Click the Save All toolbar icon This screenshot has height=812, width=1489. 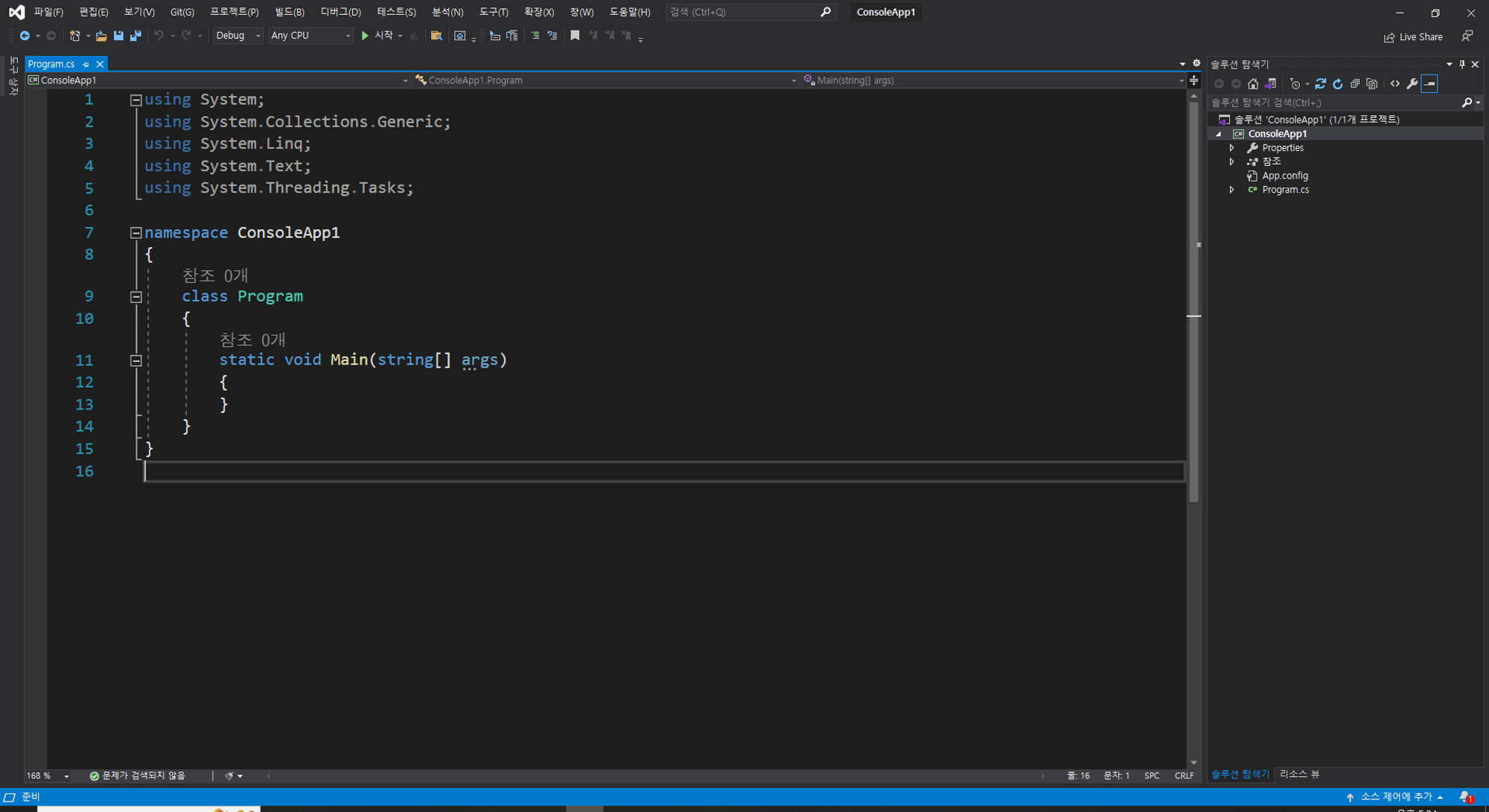(x=135, y=36)
